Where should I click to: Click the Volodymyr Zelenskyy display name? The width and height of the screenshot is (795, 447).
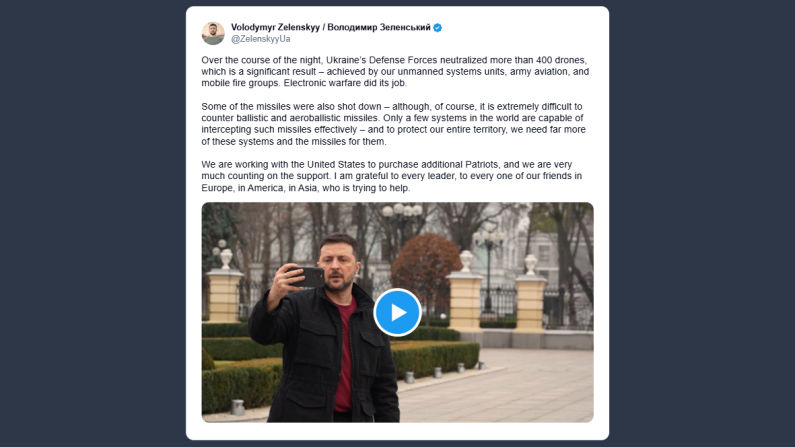coord(275,27)
